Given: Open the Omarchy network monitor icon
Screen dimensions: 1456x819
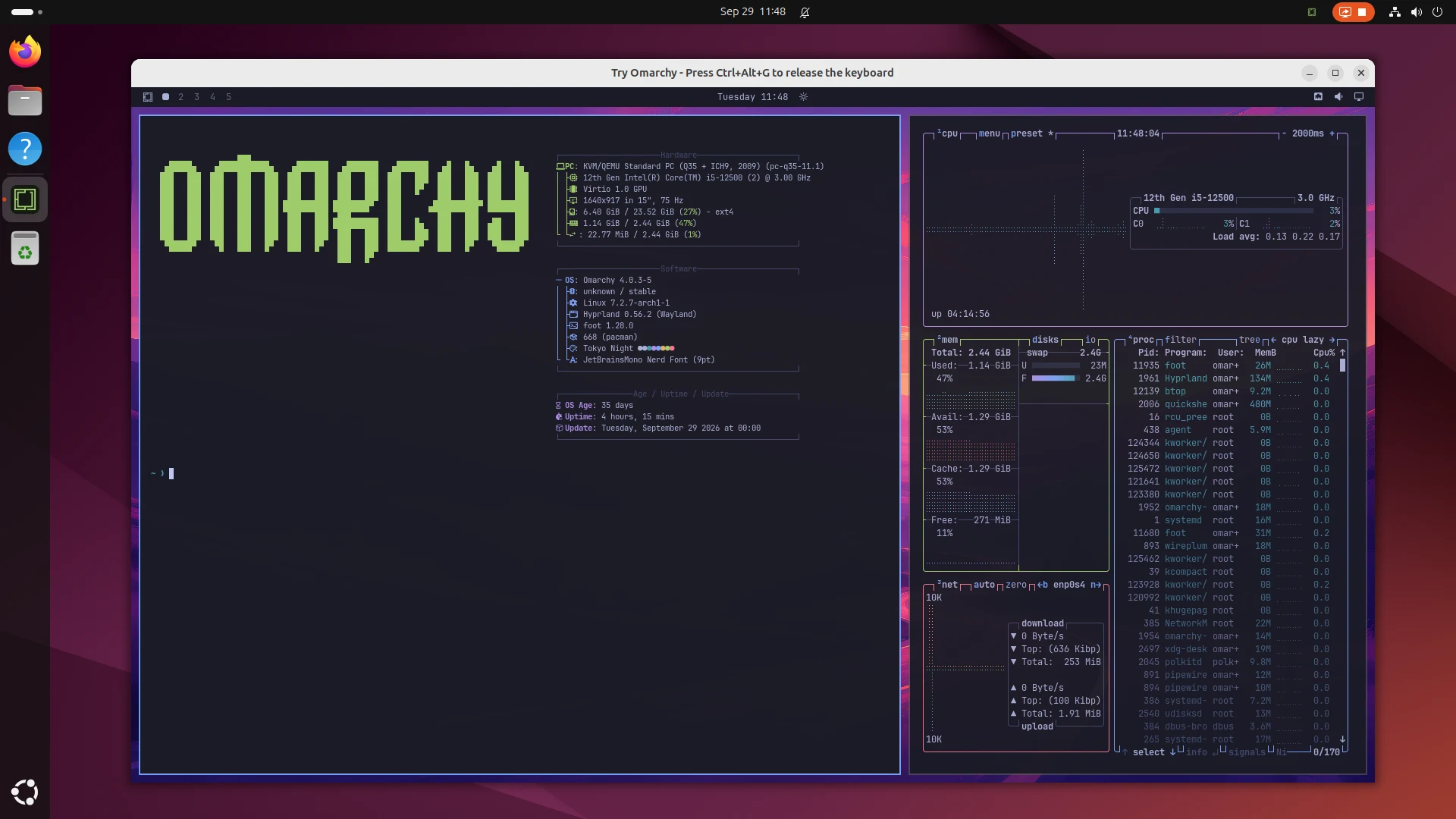Looking at the screenshot, I should click(x=1359, y=96).
